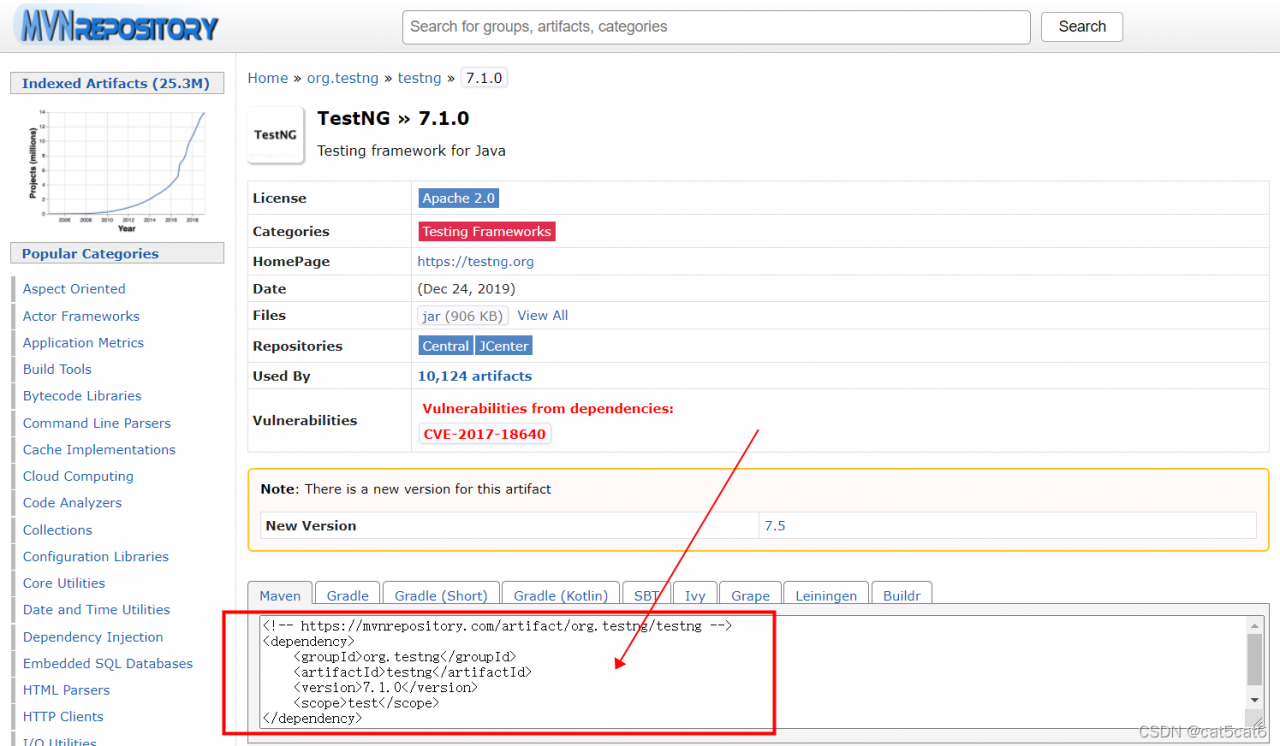Open the Testing Frameworks category tag
This screenshot has height=746, width=1280.
(487, 231)
